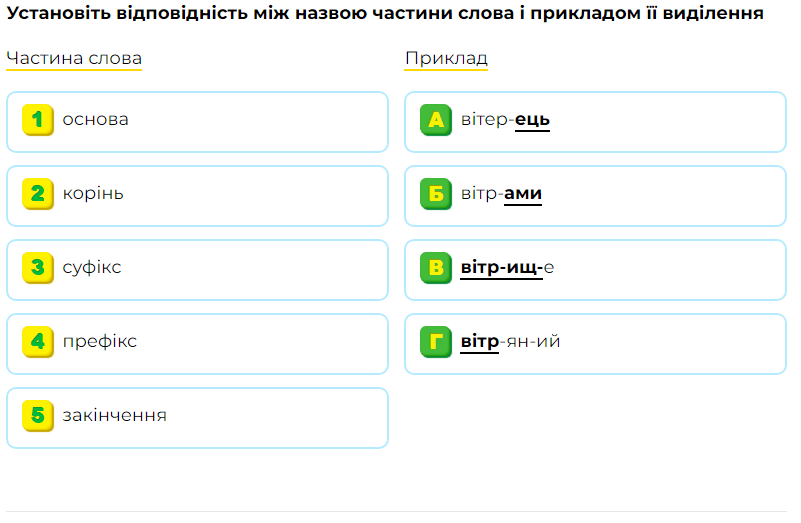Choose the example 'вітр-ами'
The width and height of the screenshot is (801, 523).
[595, 196]
